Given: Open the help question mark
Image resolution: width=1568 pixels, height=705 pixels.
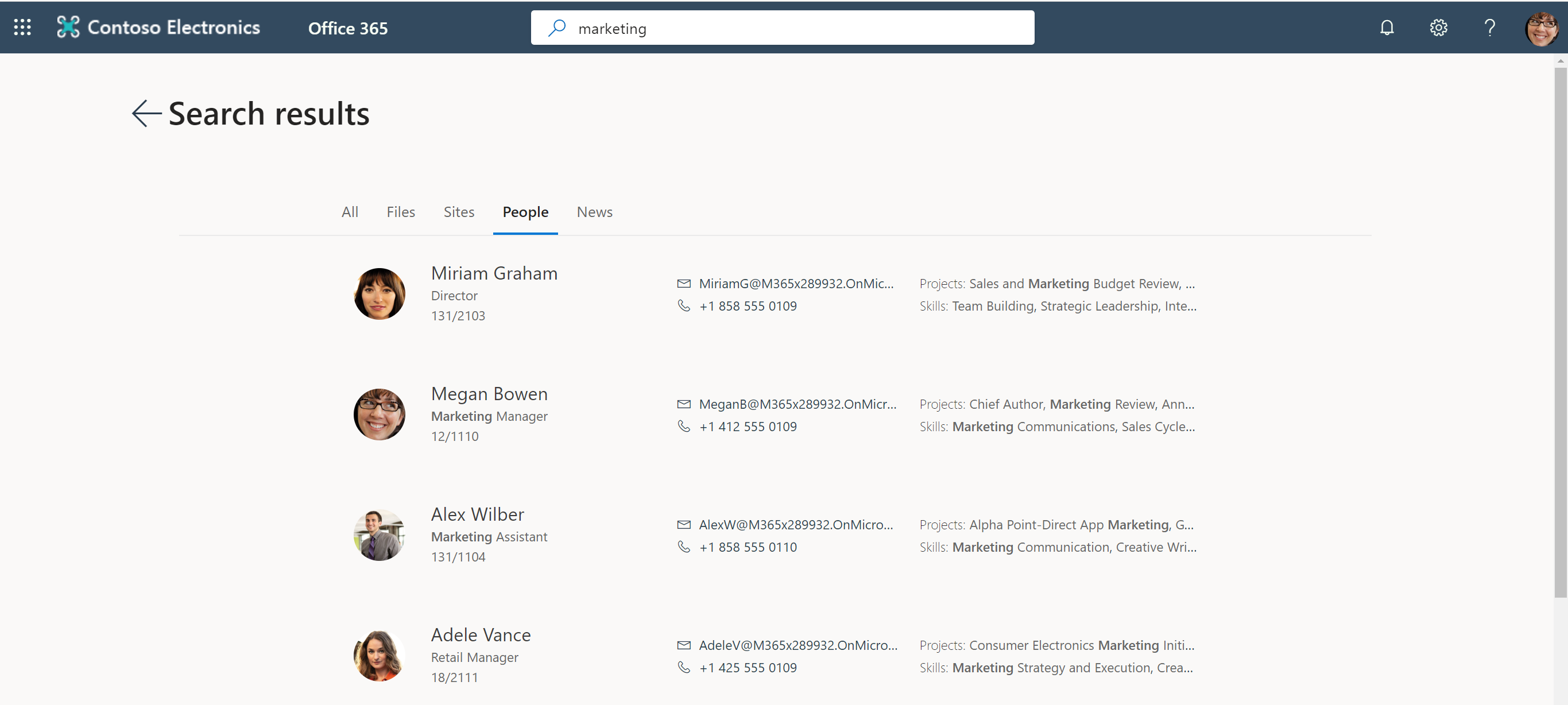Looking at the screenshot, I should [1489, 28].
